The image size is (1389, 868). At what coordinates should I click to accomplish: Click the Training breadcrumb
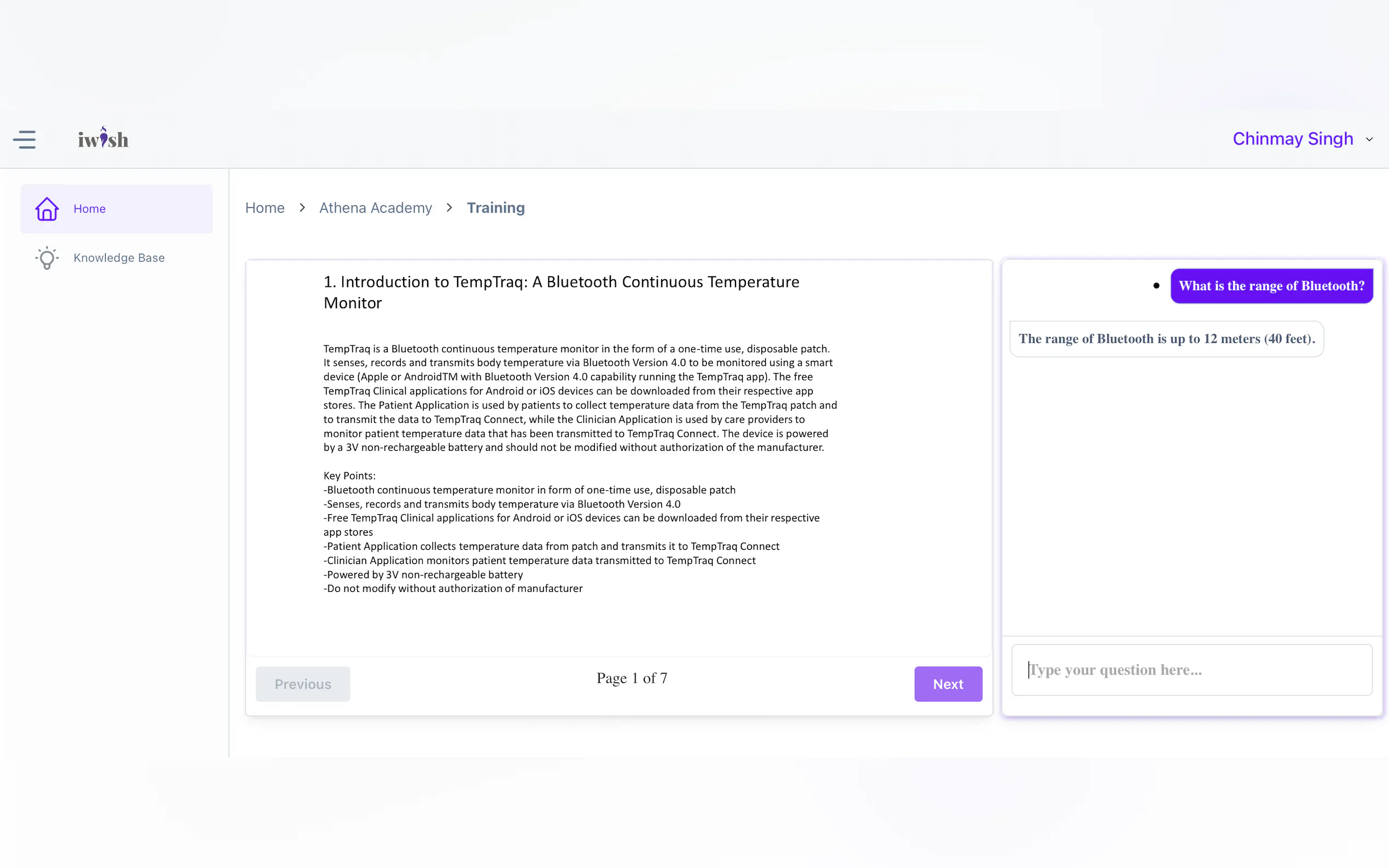point(495,208)
